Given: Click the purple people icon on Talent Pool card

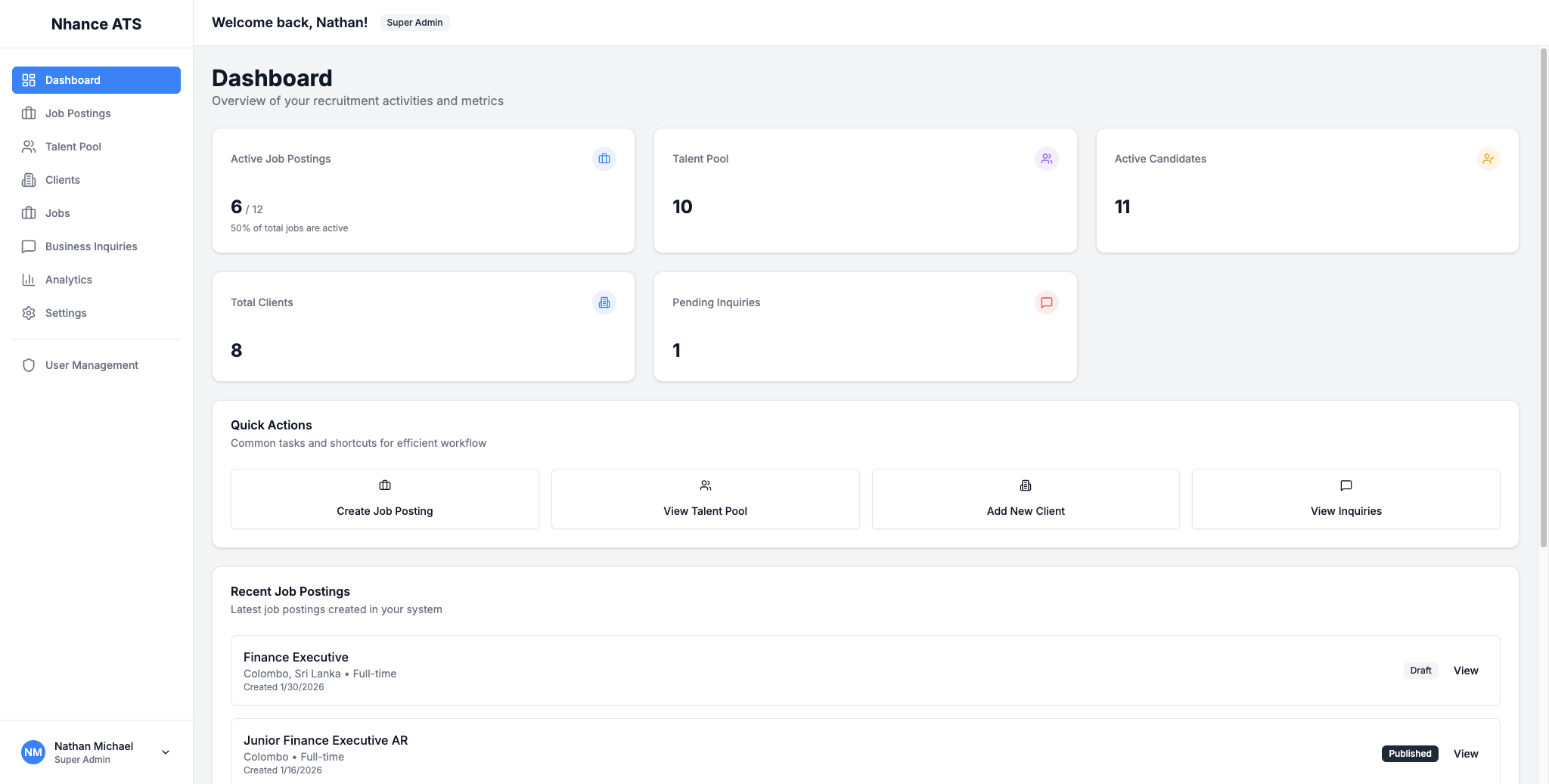Looking at the screenshot, I should (1046, 159).
